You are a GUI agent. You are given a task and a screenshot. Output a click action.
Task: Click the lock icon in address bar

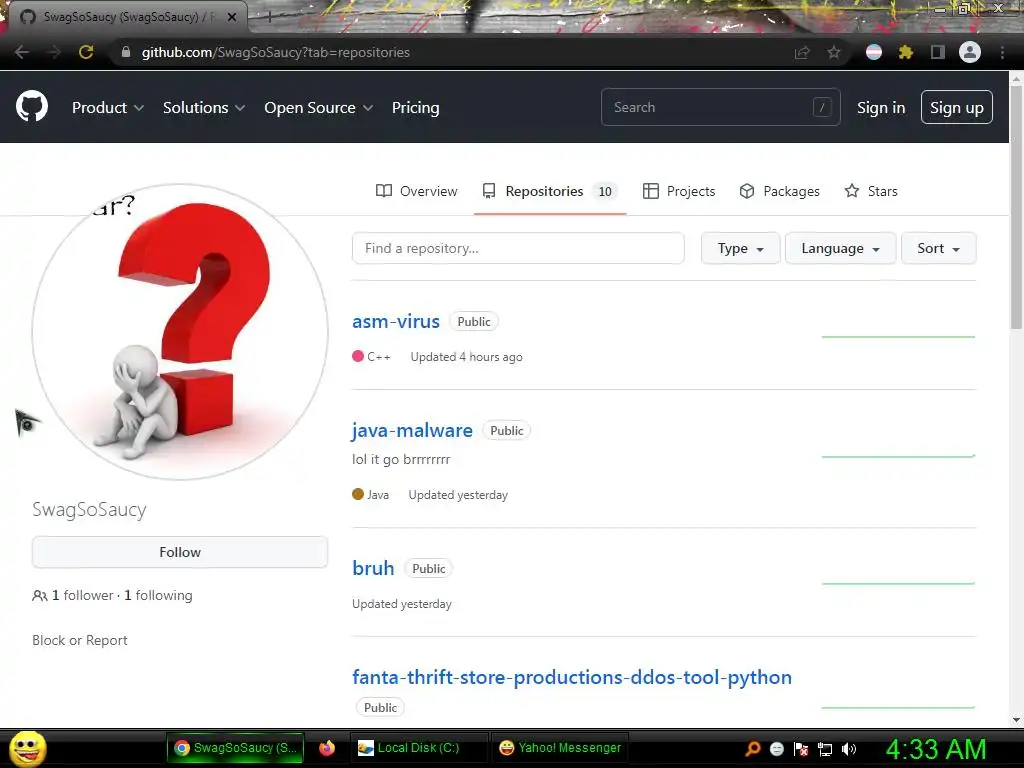[x=126, y=52]
